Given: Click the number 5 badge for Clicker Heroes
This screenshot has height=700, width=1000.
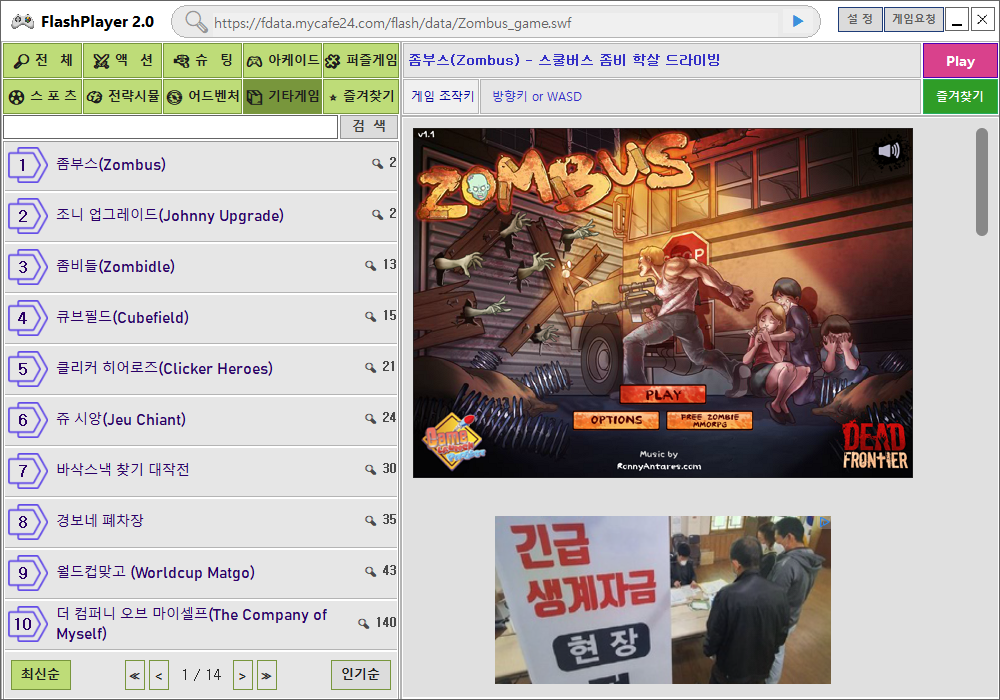Looking at the screenshot, I should pyautogui.click(x=27, y=369).
